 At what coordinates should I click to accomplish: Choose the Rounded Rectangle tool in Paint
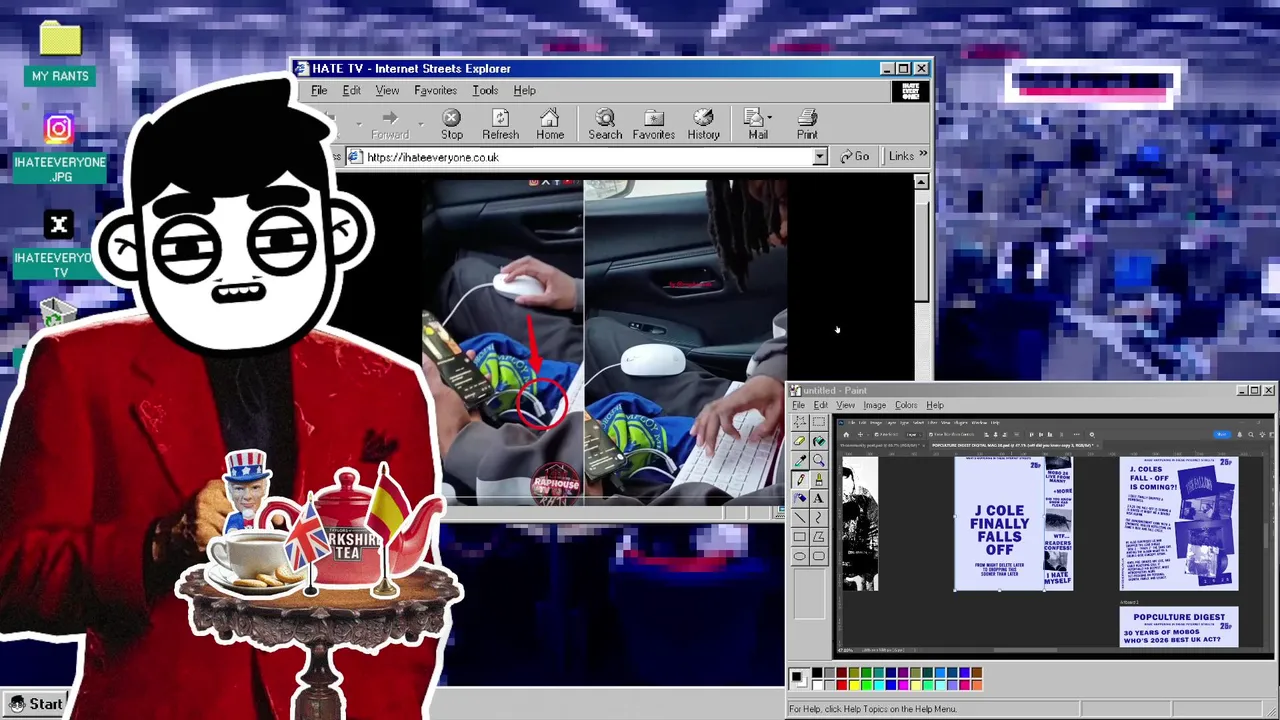tap(818, 556)
